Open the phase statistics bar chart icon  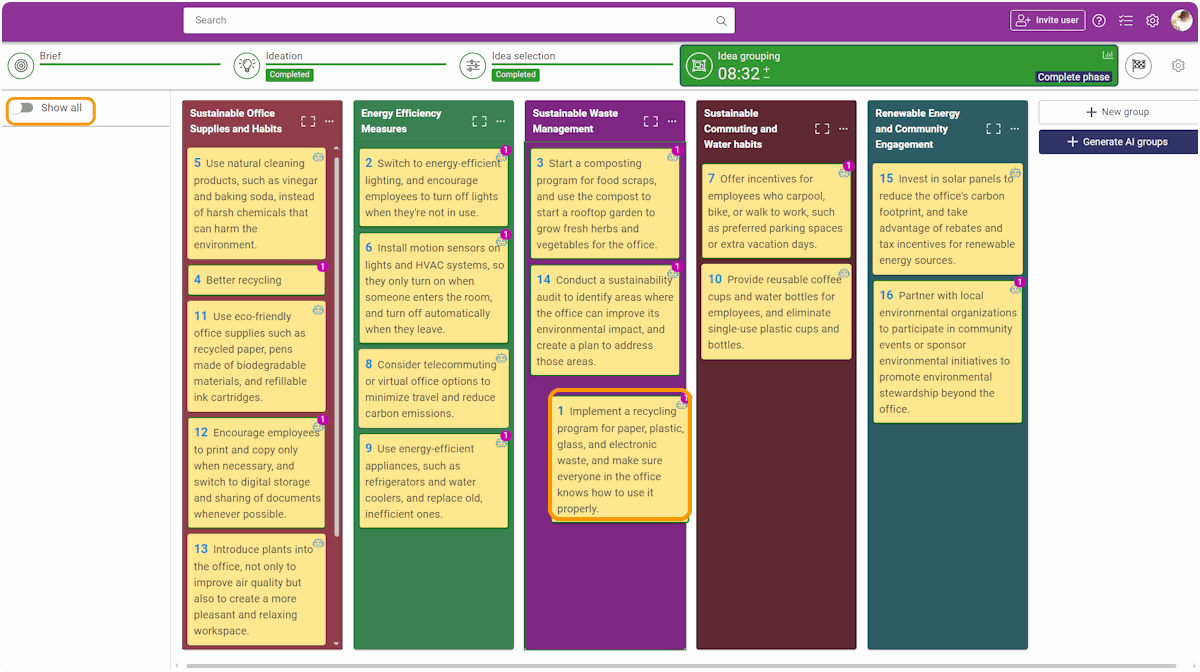click(1108, 55)
